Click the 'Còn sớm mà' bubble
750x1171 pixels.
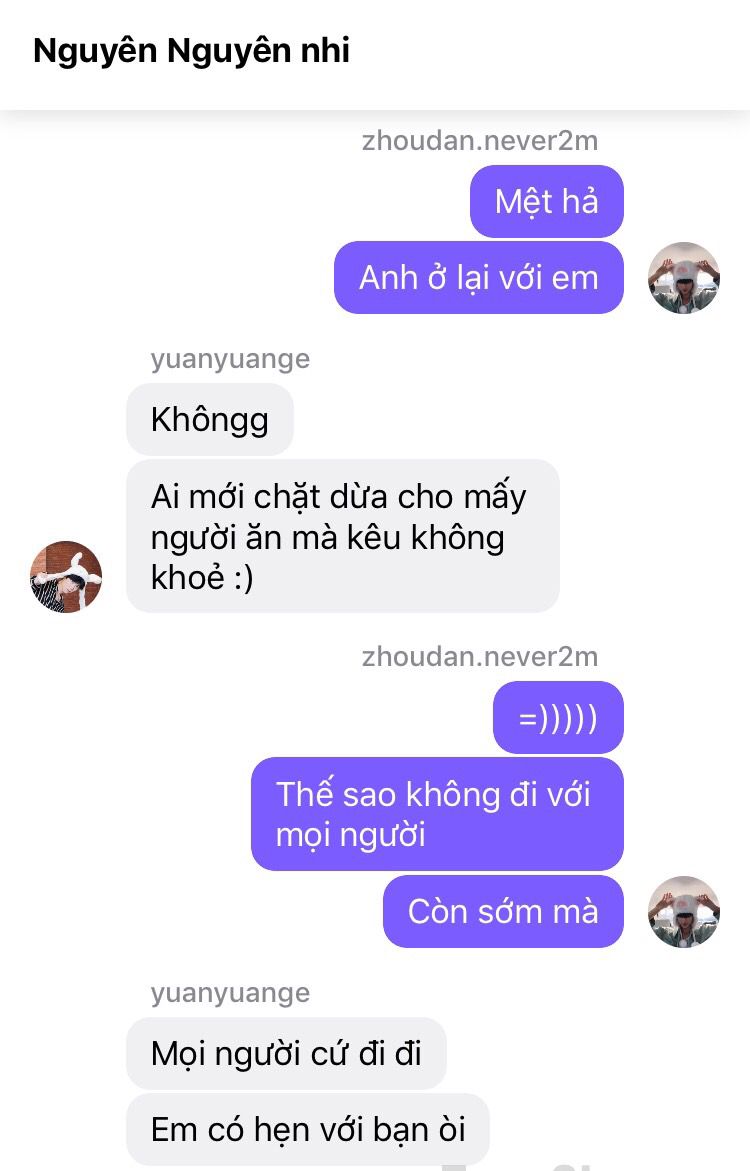503,912
